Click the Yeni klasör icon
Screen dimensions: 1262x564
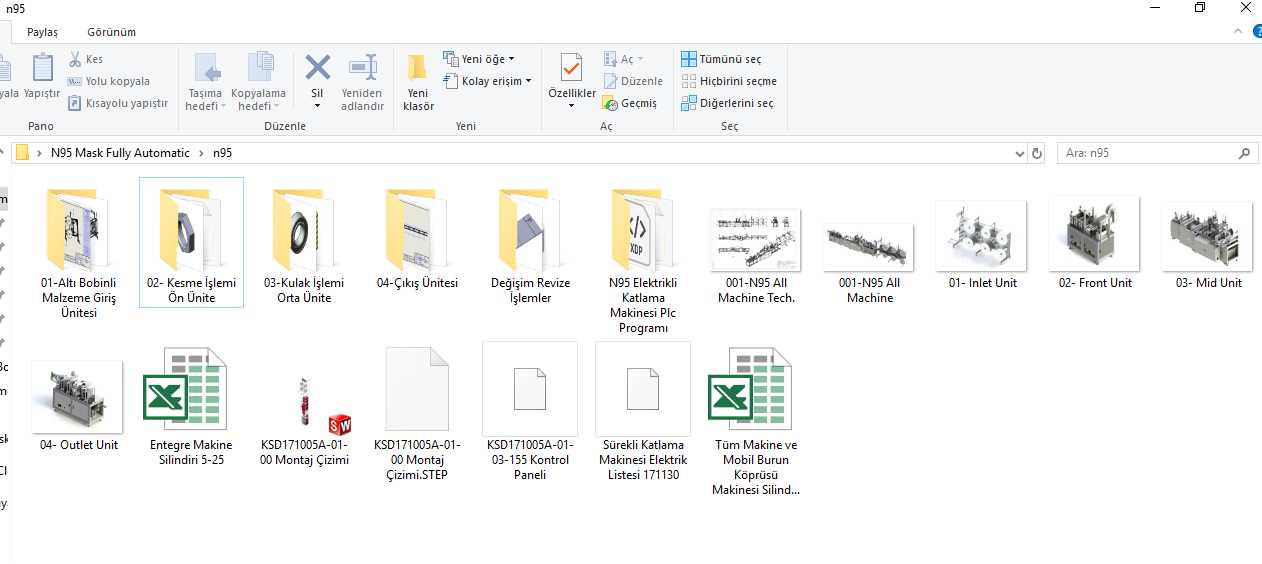pyautogui.click(x=418, y=68)
